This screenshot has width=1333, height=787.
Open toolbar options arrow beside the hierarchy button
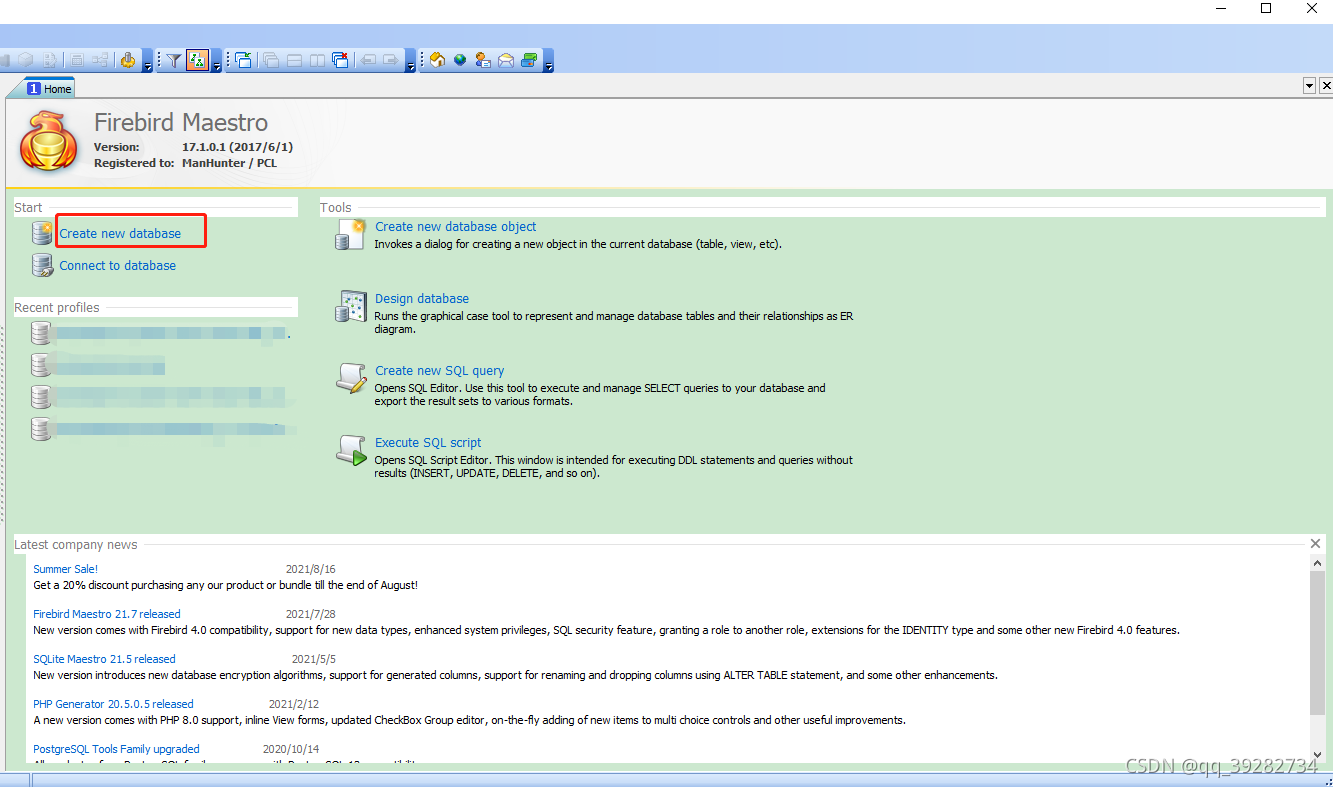pos(217,62)
